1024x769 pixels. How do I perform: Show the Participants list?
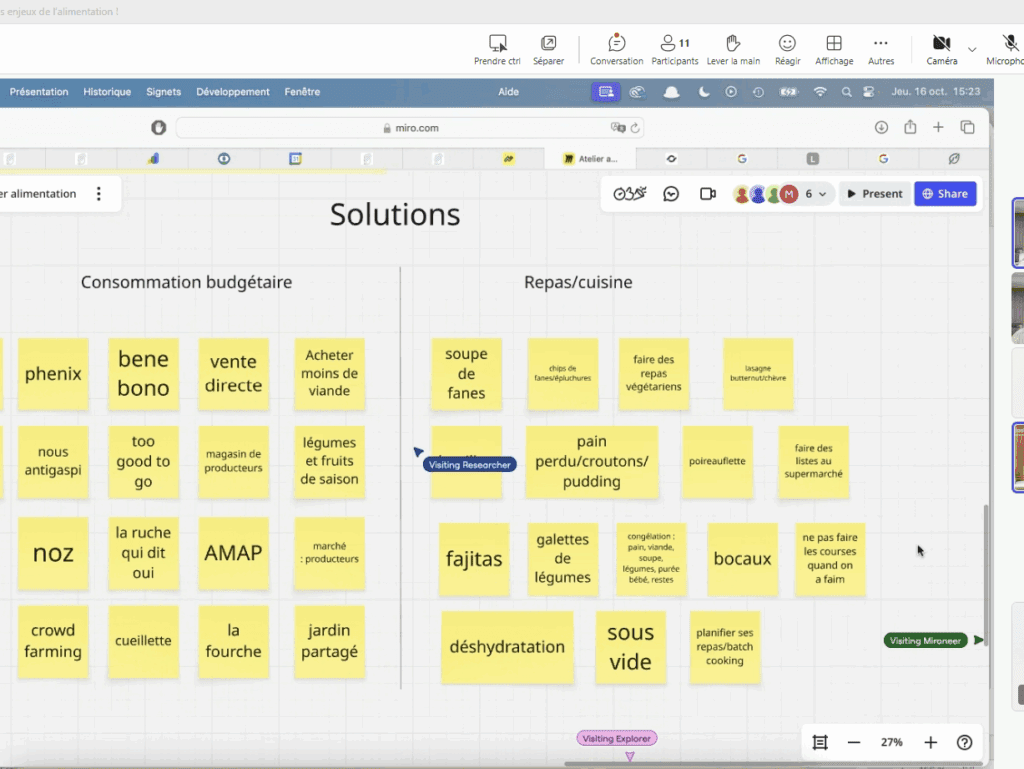click(674, 50)
